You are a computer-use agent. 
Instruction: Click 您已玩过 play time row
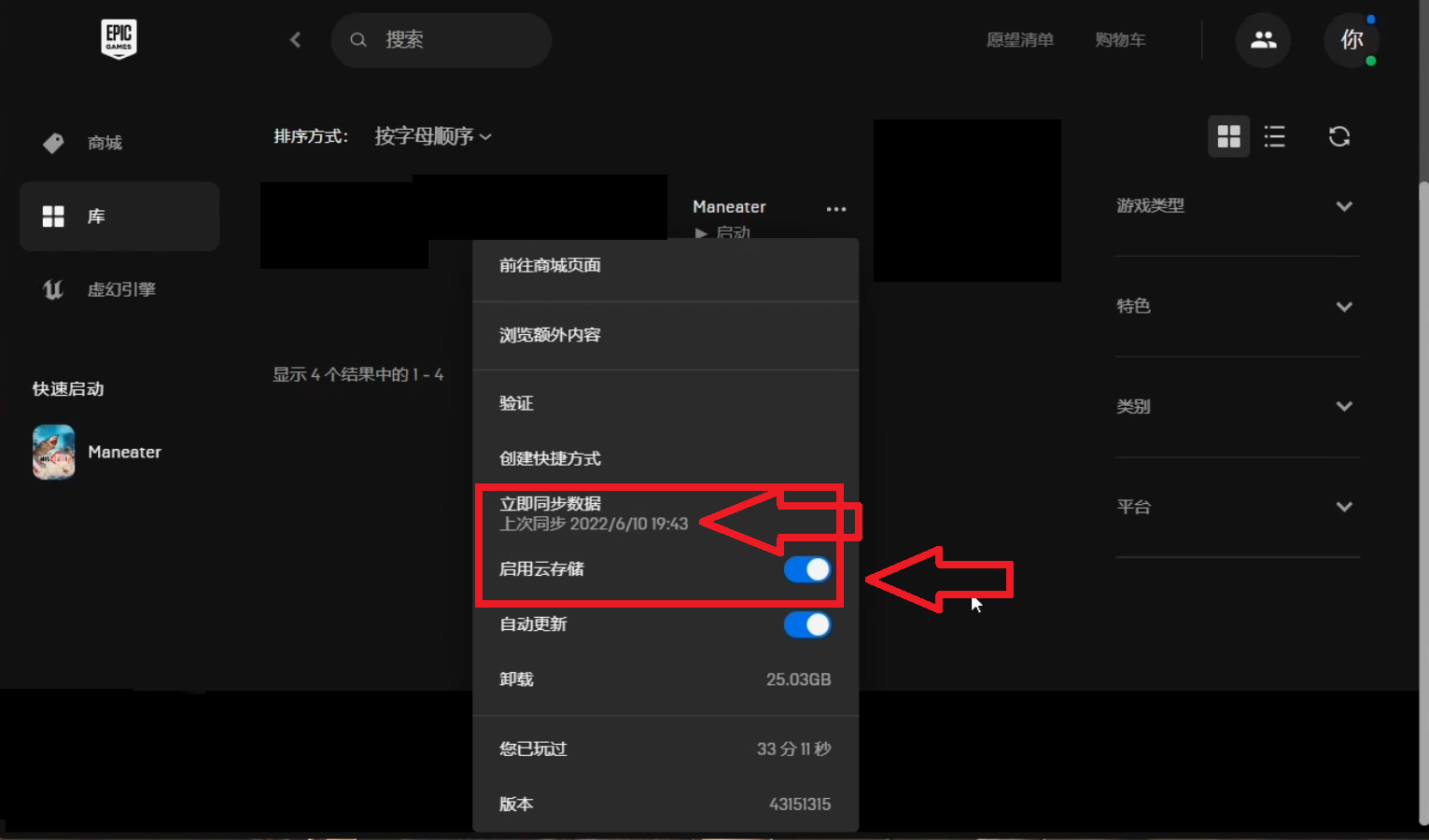pyautogui.click(x=665, y=749)
